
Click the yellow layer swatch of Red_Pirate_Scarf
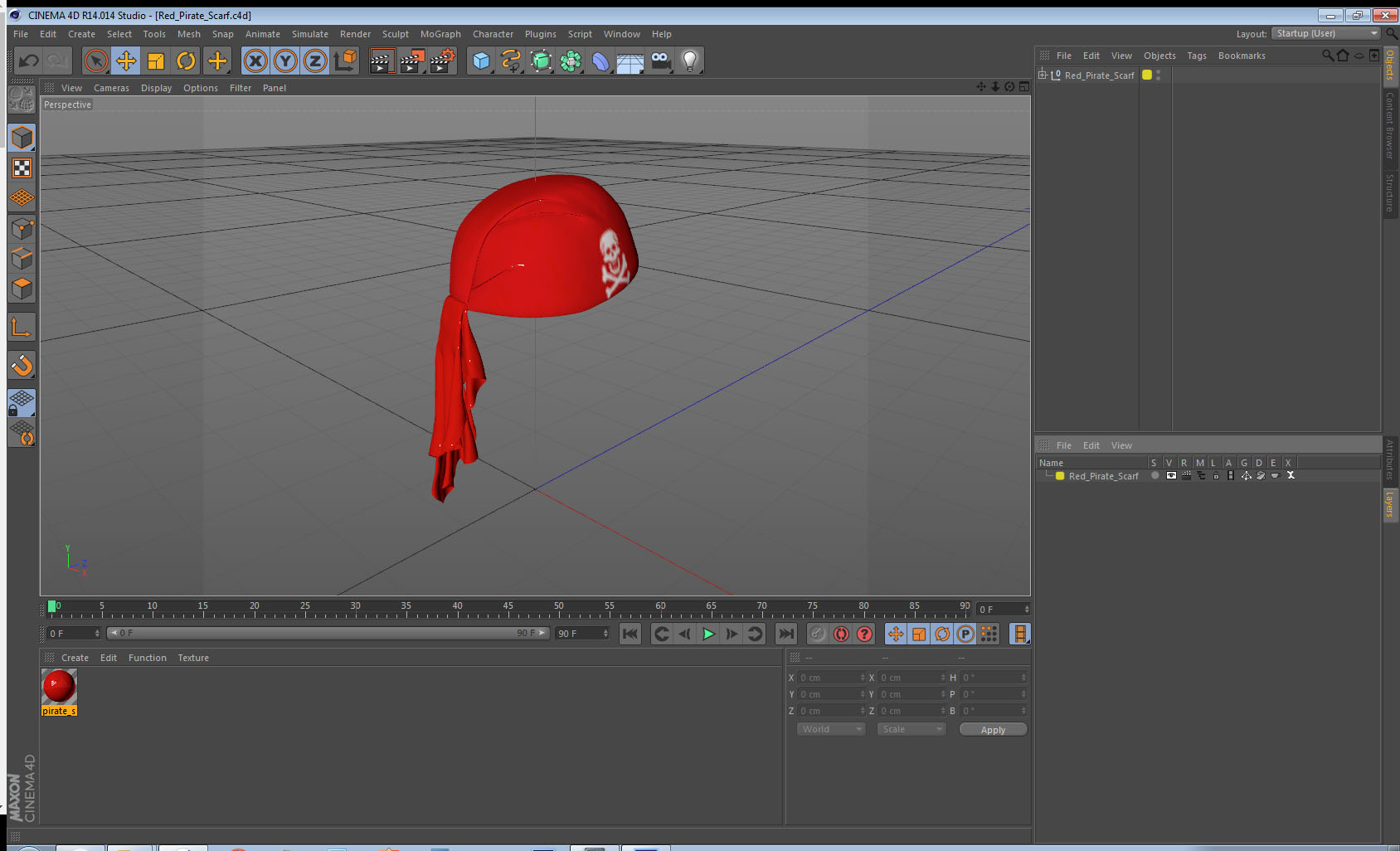pos(1147,75)
